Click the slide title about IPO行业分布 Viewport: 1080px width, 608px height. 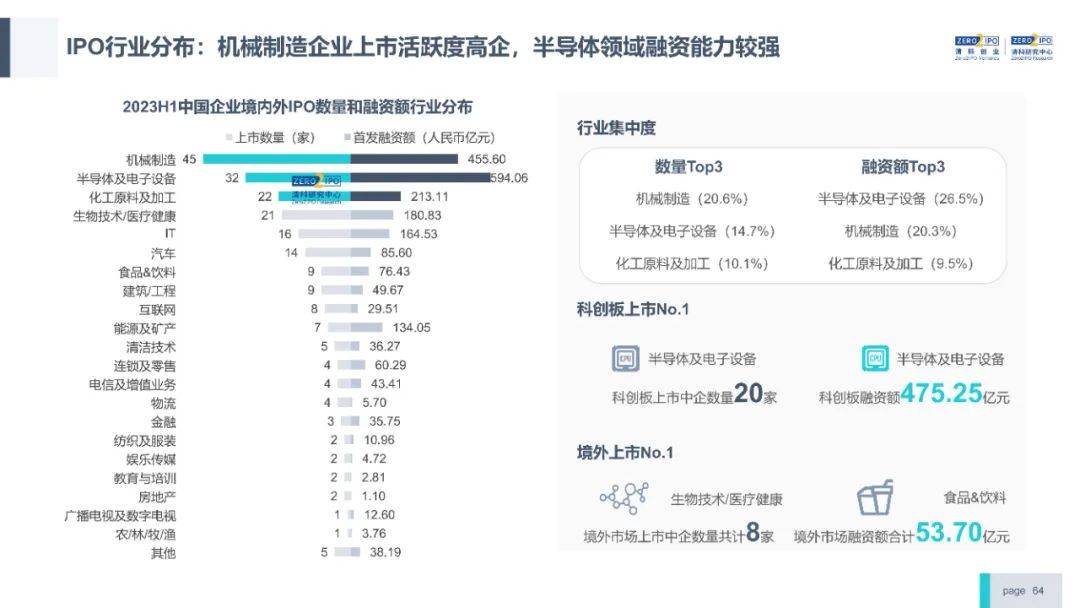423,46
